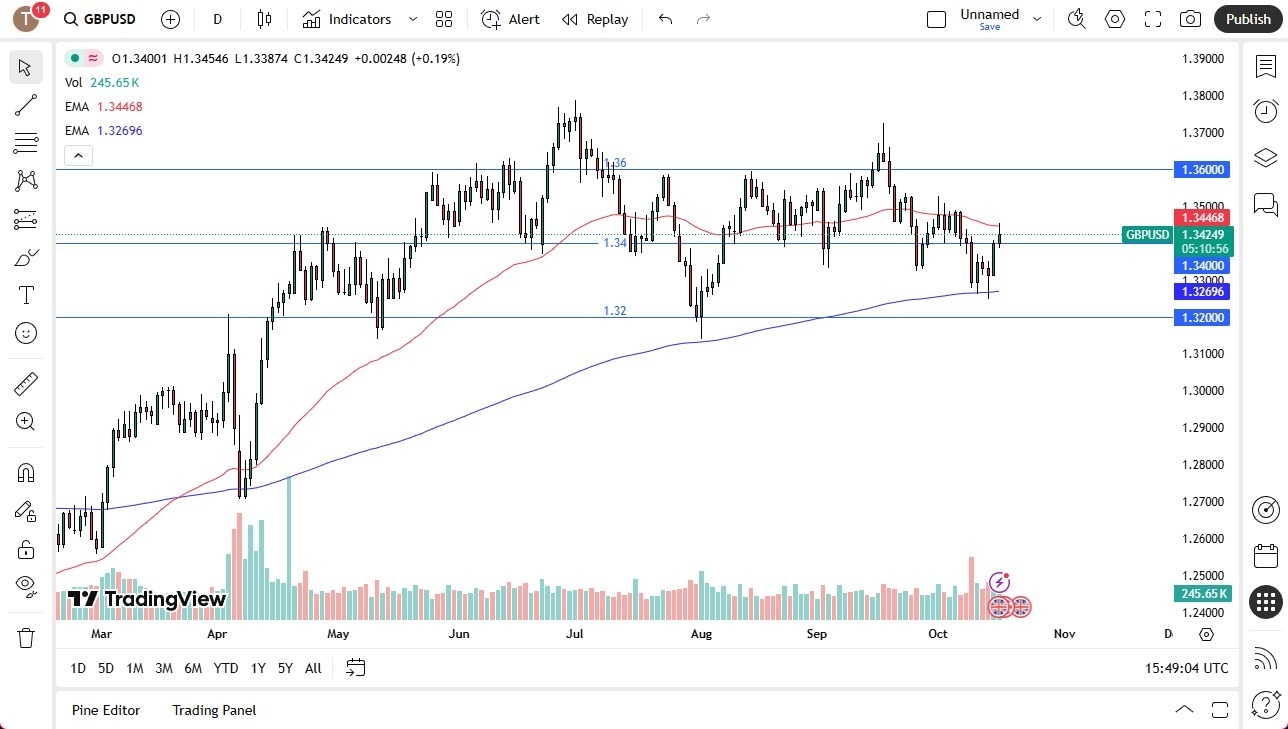Click the GBPUSD symbol search field
This screenshot has width=1288, height=729.
111,19
